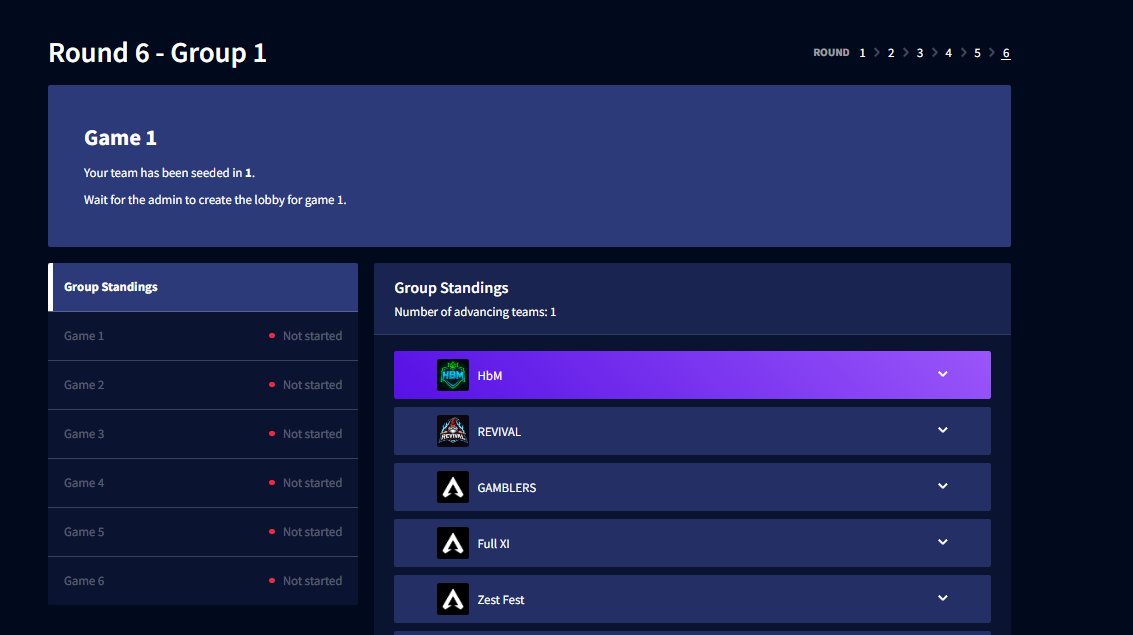1133x635 pixels.
Task: Click the Group Standings panel heading
Action: 451,288
